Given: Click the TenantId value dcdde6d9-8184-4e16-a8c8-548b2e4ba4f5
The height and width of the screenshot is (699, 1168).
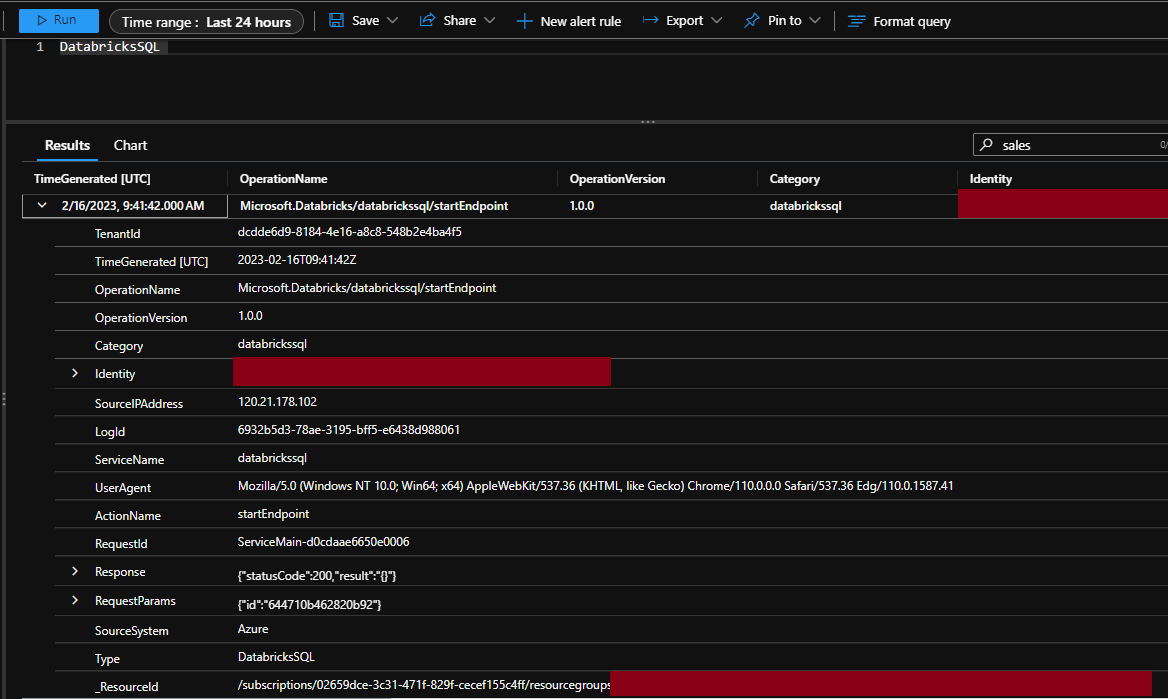Looking at the screenshot, I should (349, 232).
